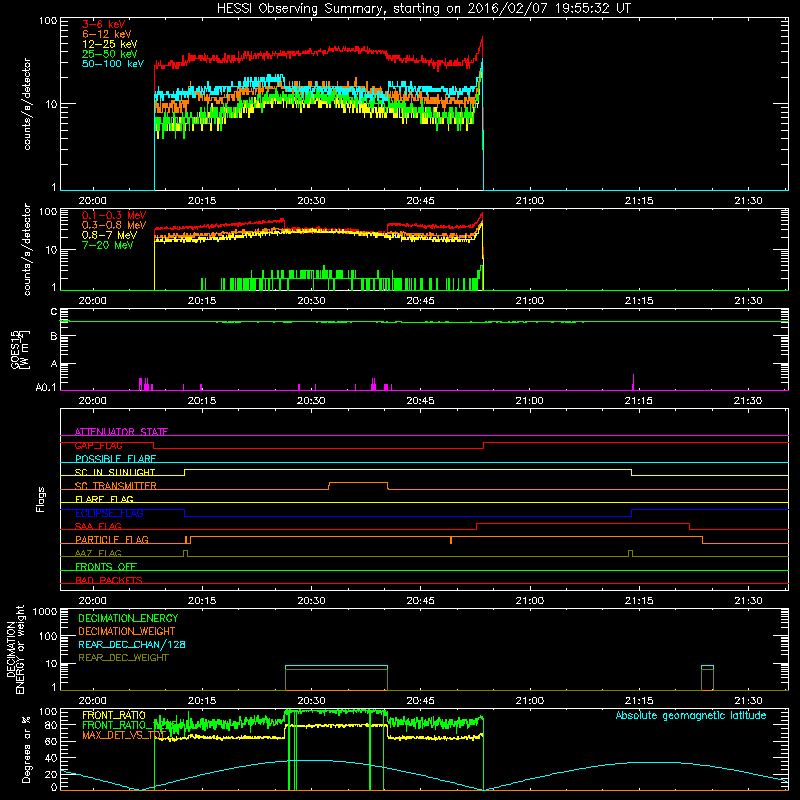This screenshot has width=800, height=800.
Task: Click the GOES15 W m-2 axis label
Action: tap(20, 349)
